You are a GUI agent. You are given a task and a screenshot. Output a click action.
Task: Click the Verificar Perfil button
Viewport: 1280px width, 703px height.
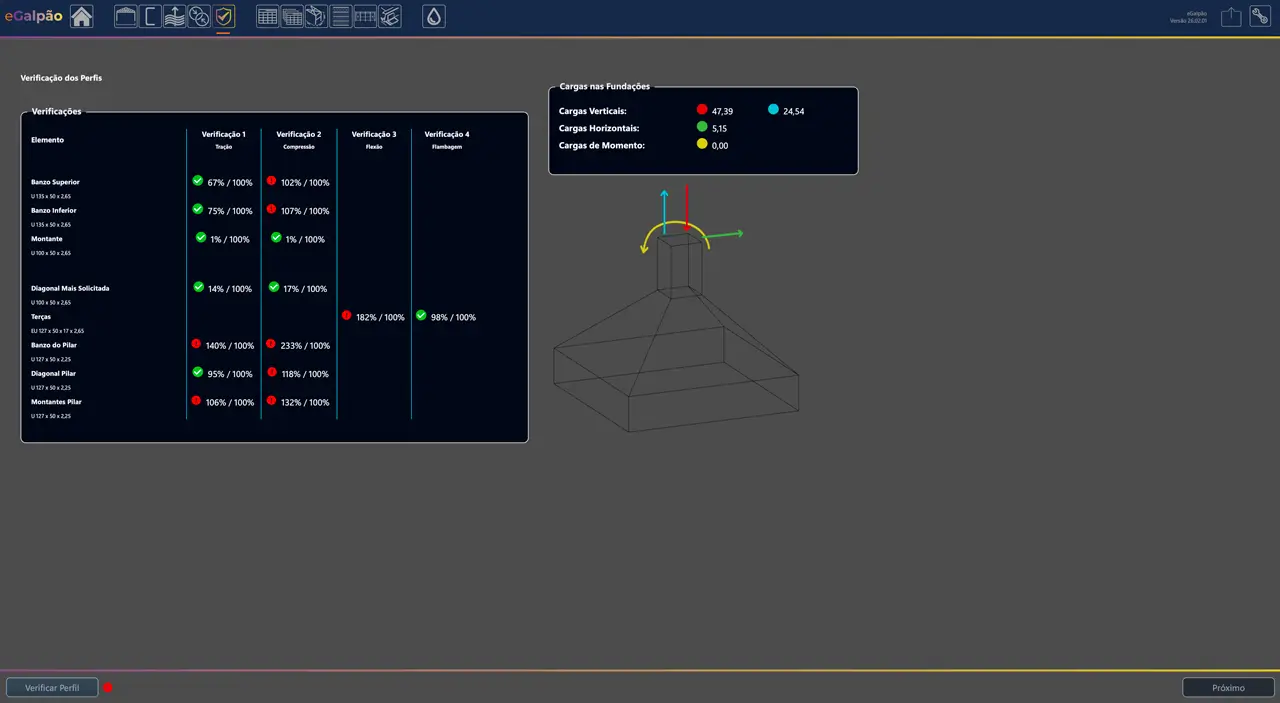point(52,688)
